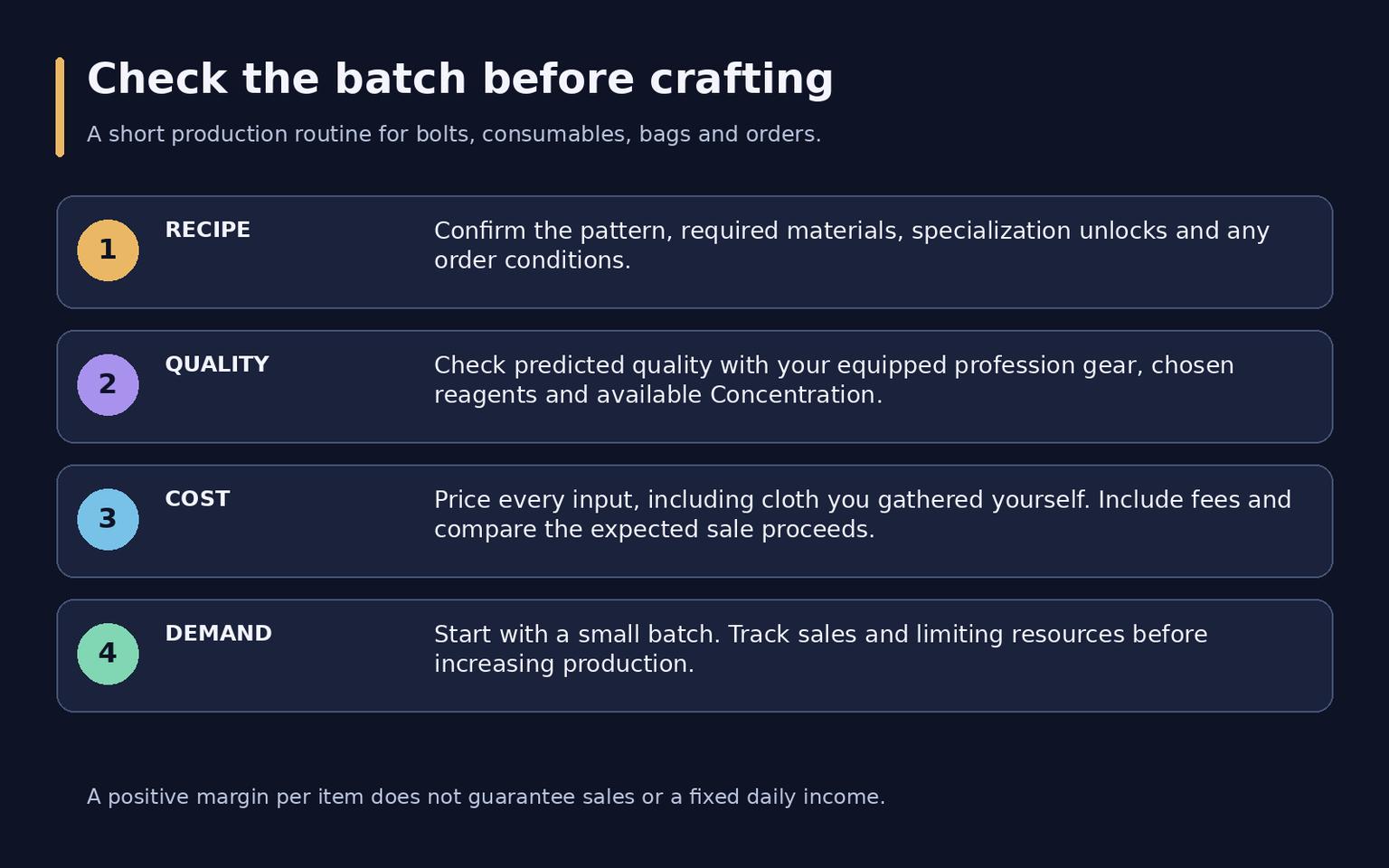Select the DEMAND step label
Image resolution: width=1389 pixels, height=868 pixels.
218,634
